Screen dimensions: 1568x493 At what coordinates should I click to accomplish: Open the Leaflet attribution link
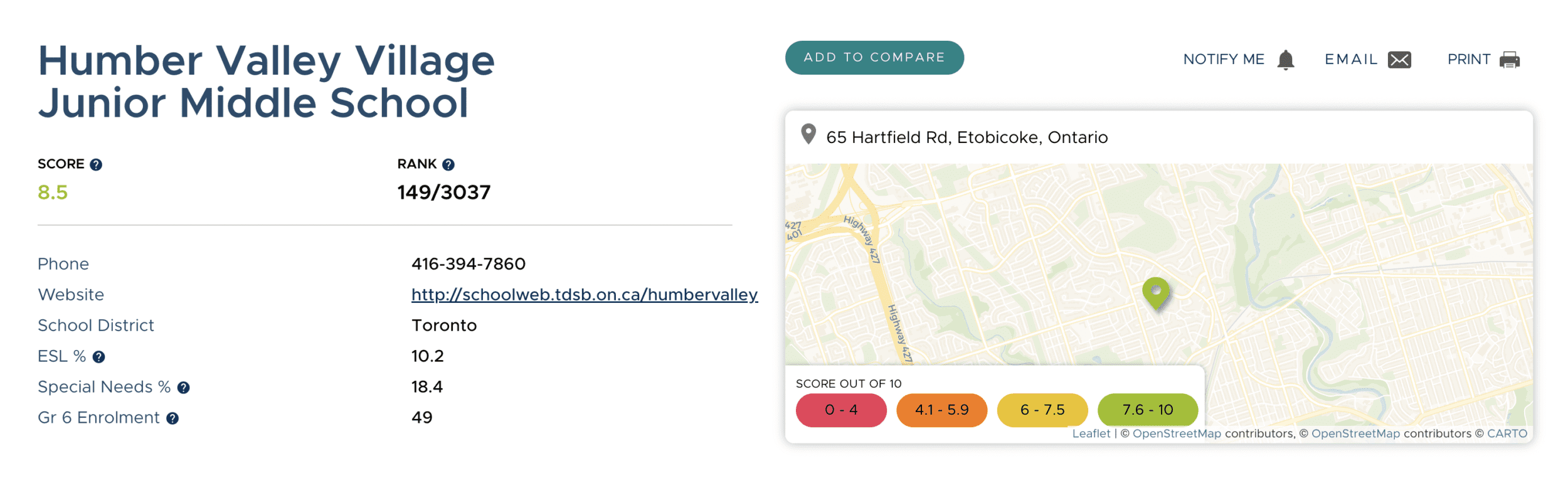click(x=1091, y=433)
